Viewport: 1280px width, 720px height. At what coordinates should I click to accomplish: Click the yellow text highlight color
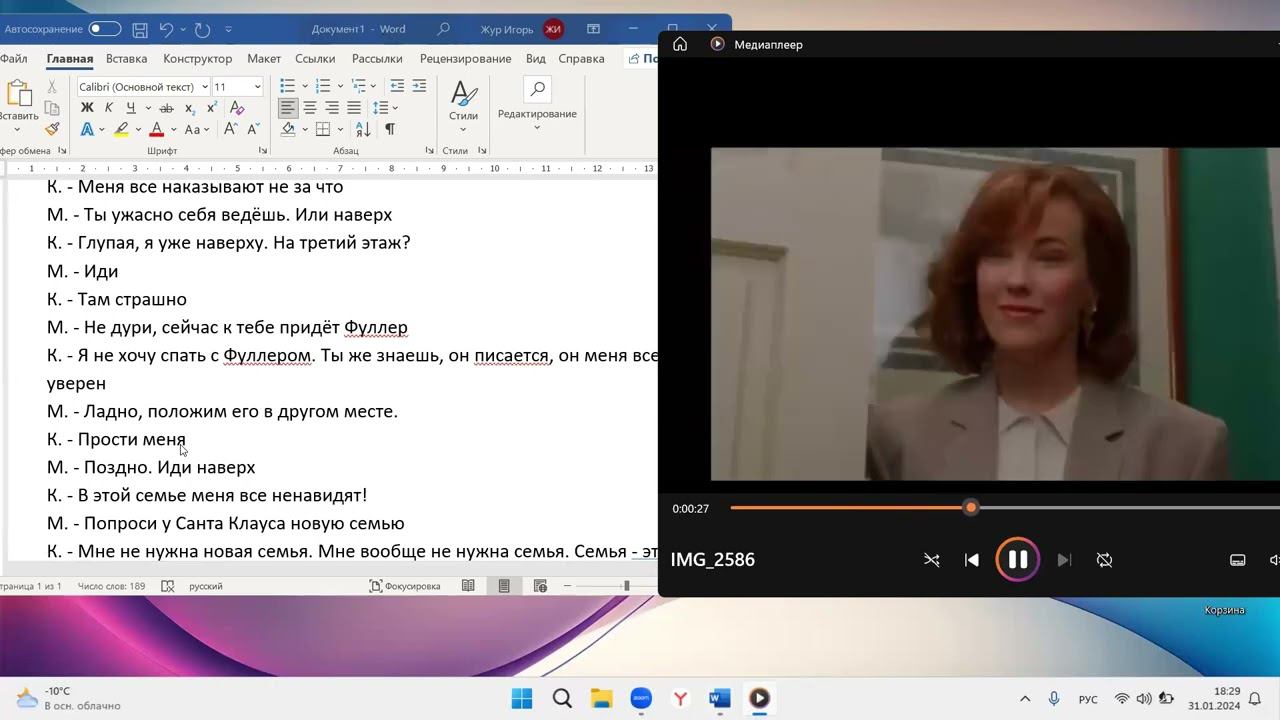[121, 129]
